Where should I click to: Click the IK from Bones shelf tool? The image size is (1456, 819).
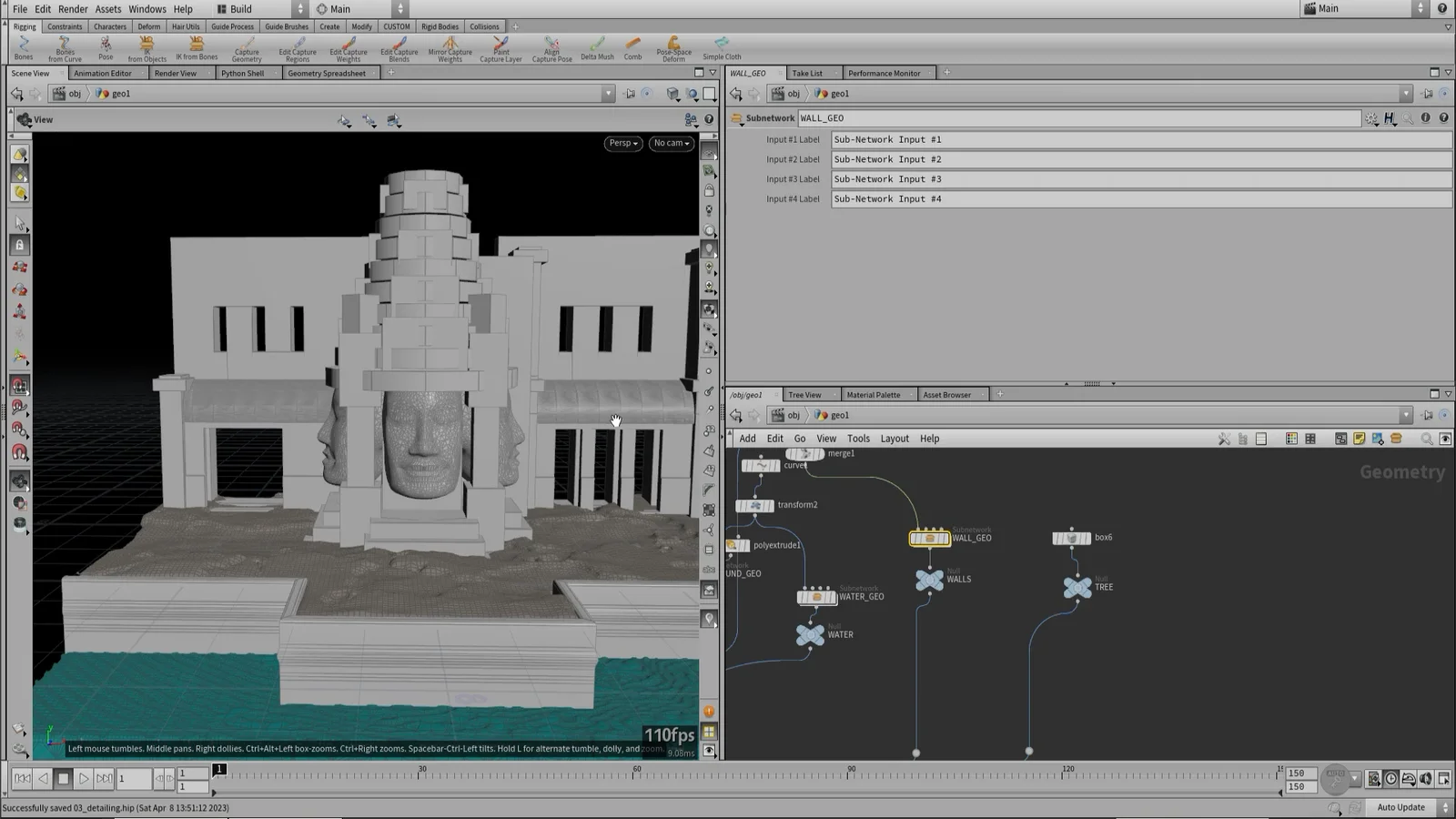(x=197, y=47)
